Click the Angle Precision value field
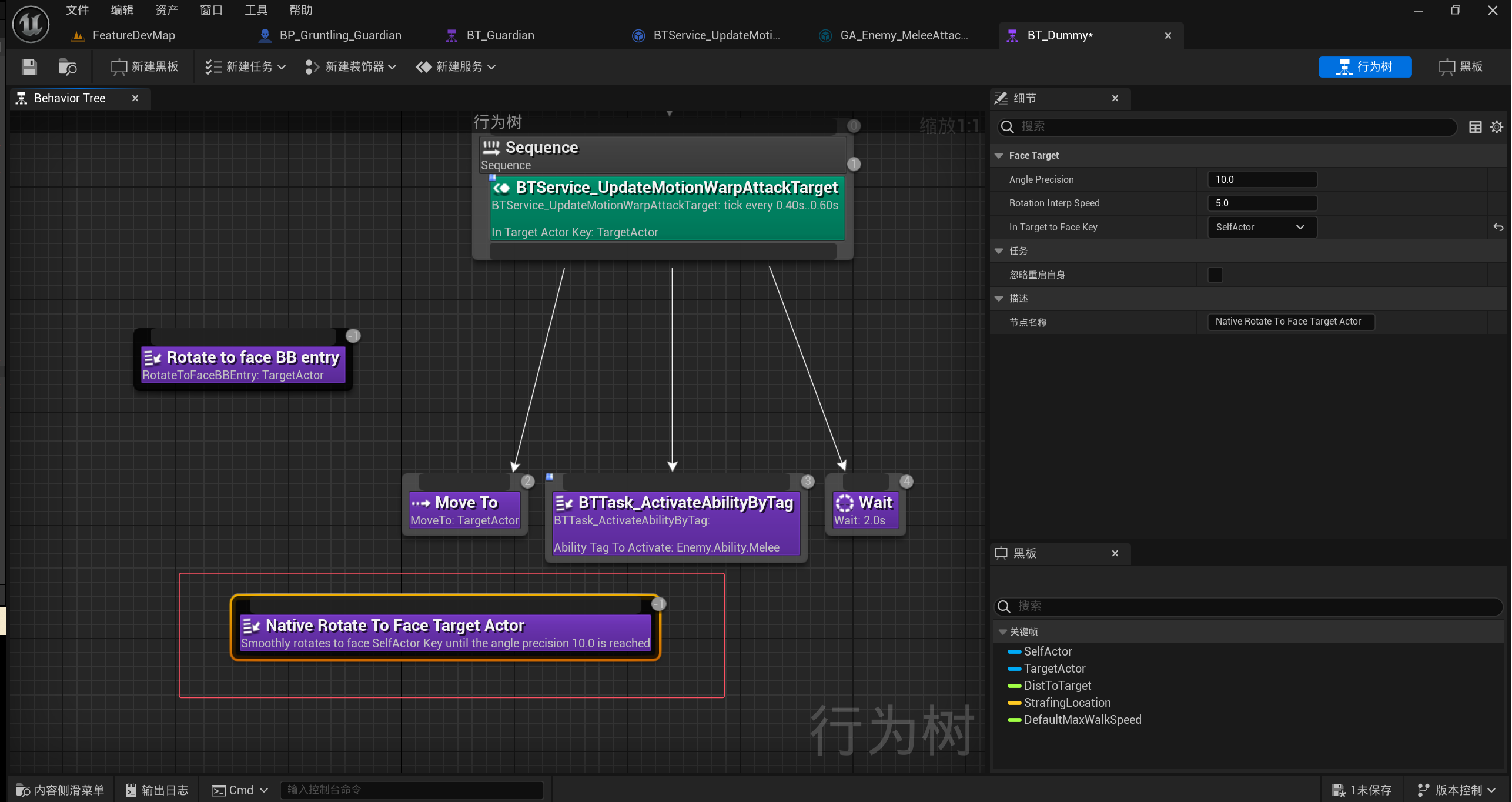 coord(1262,179)
